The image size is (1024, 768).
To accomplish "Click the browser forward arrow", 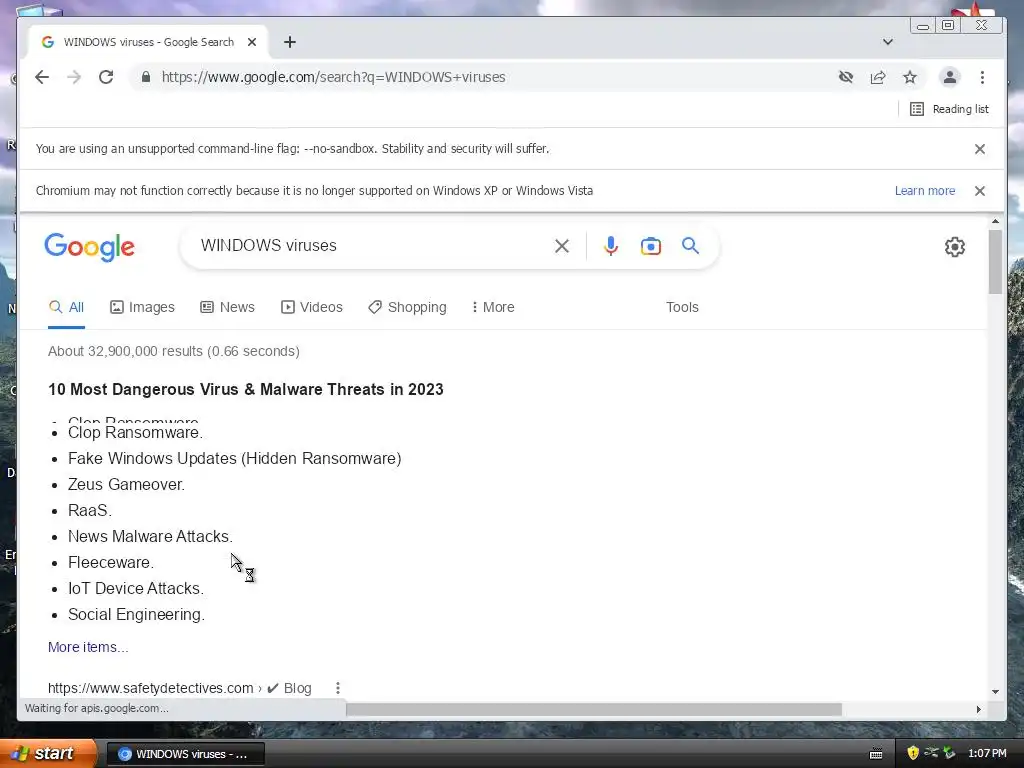I will 74,77.
